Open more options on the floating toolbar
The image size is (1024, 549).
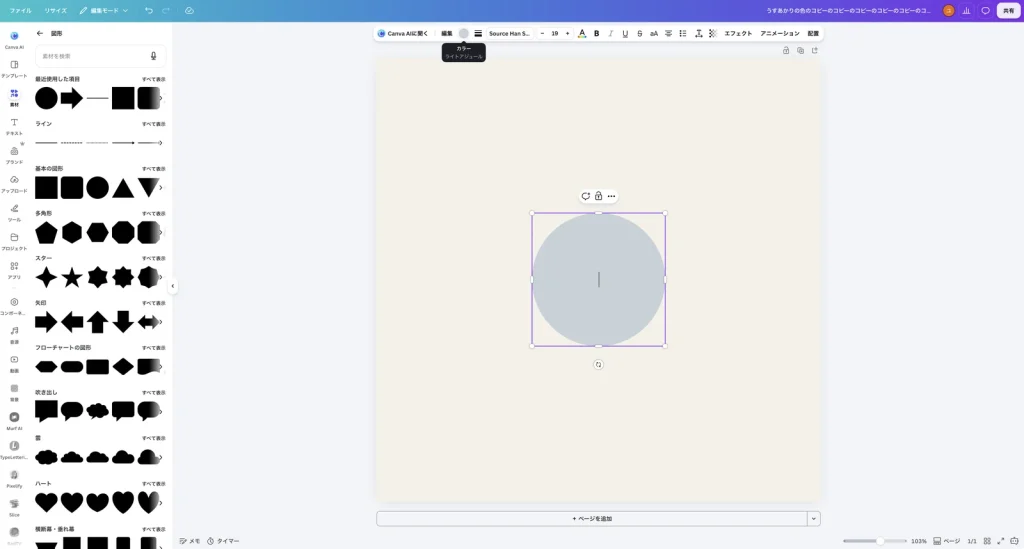(x=611, y=196)
